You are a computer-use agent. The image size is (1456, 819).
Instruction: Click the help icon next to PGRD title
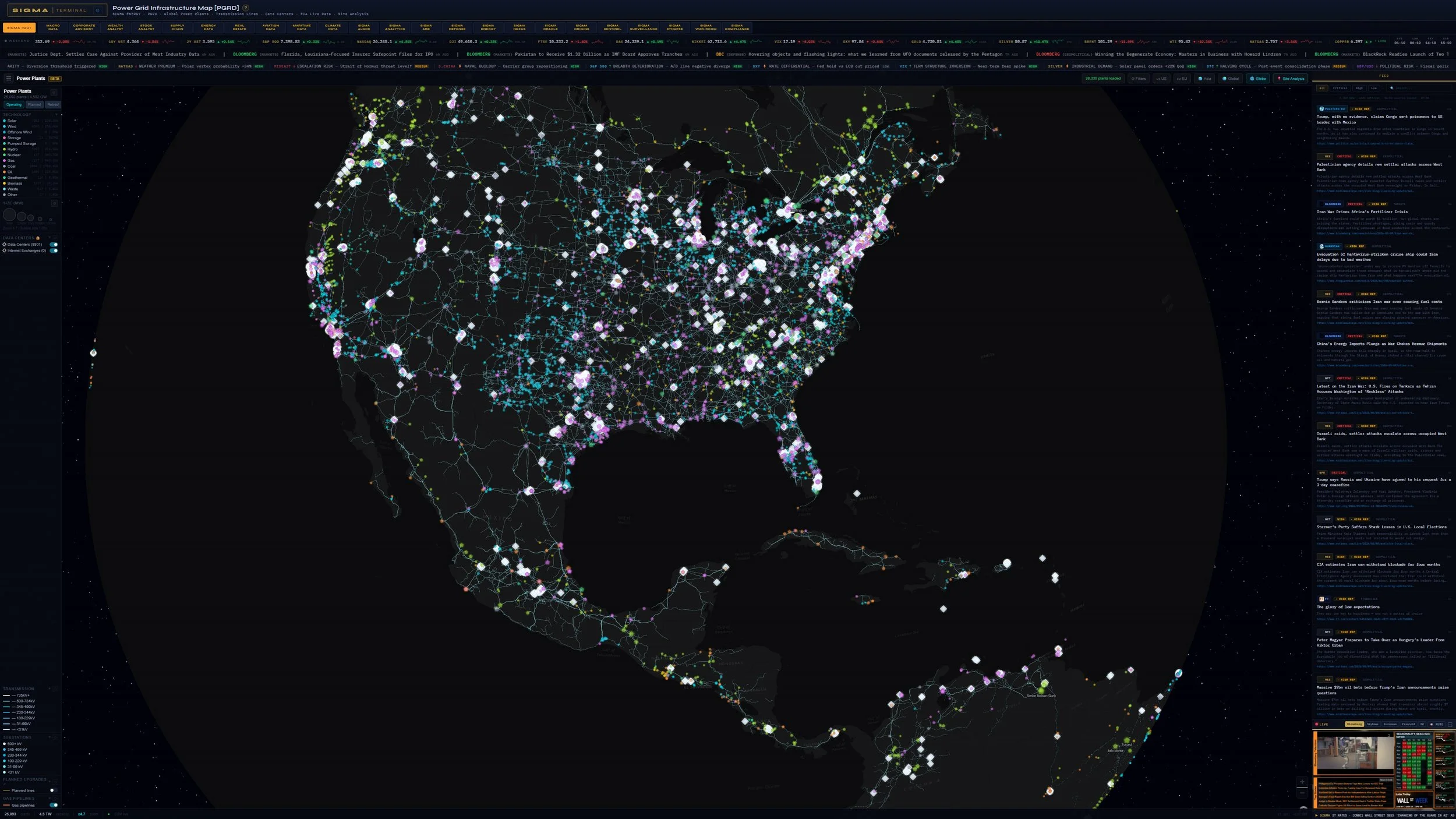(x=246, y=8)
